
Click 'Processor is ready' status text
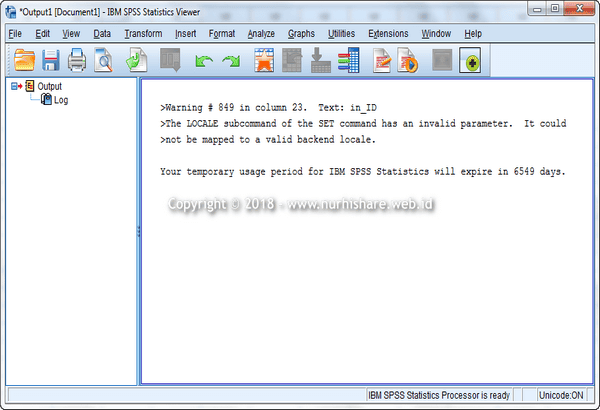[439, 395]
